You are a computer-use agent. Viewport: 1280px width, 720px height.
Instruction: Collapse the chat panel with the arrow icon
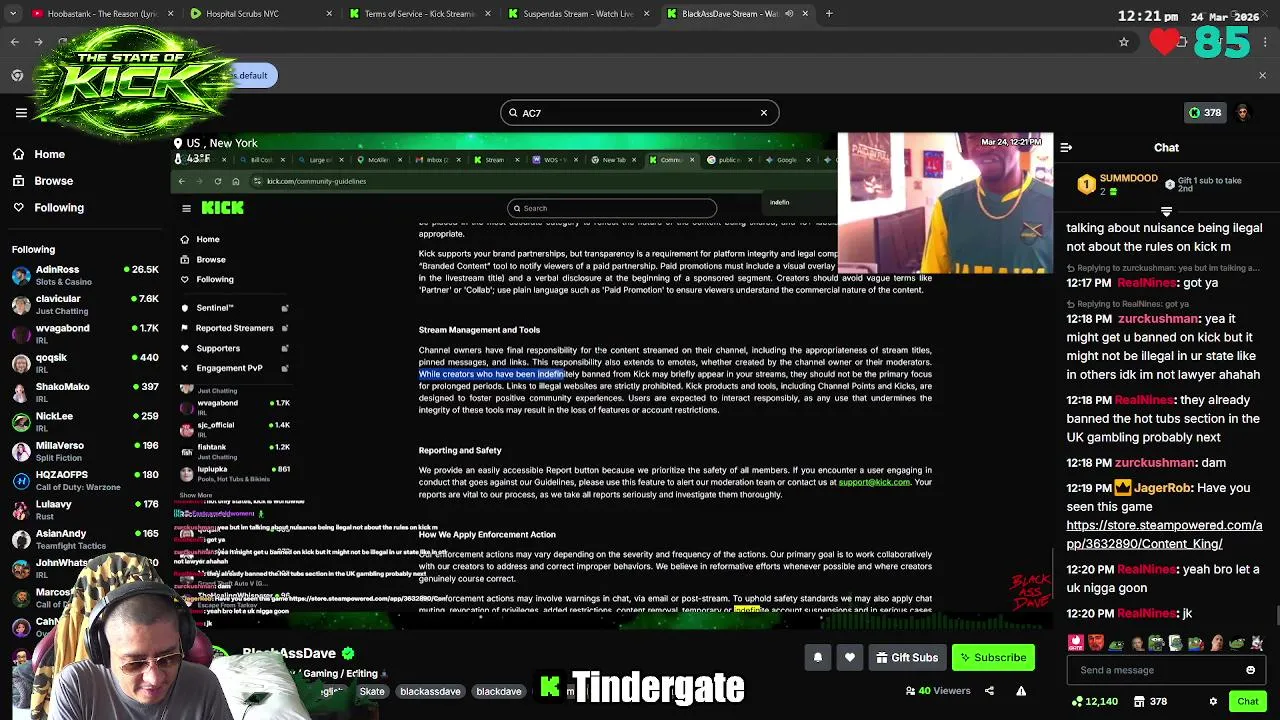(1066, 147)
